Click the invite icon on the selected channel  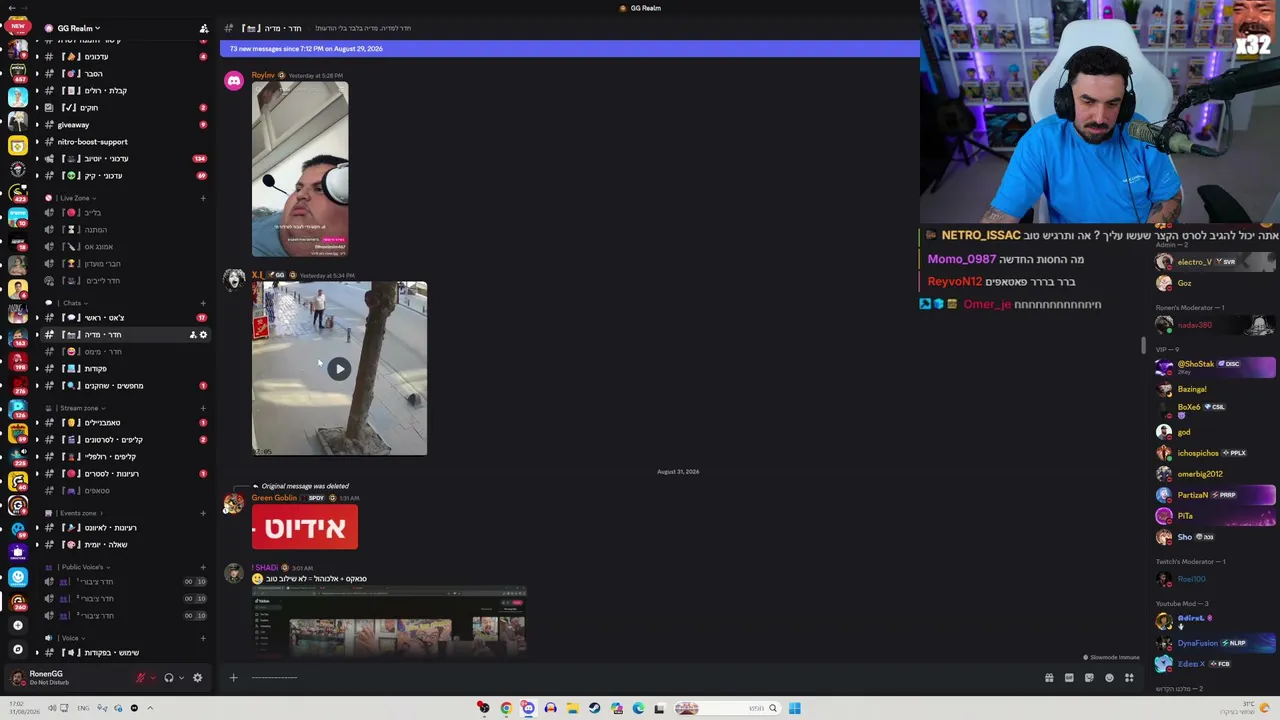(x=193, y=335)
